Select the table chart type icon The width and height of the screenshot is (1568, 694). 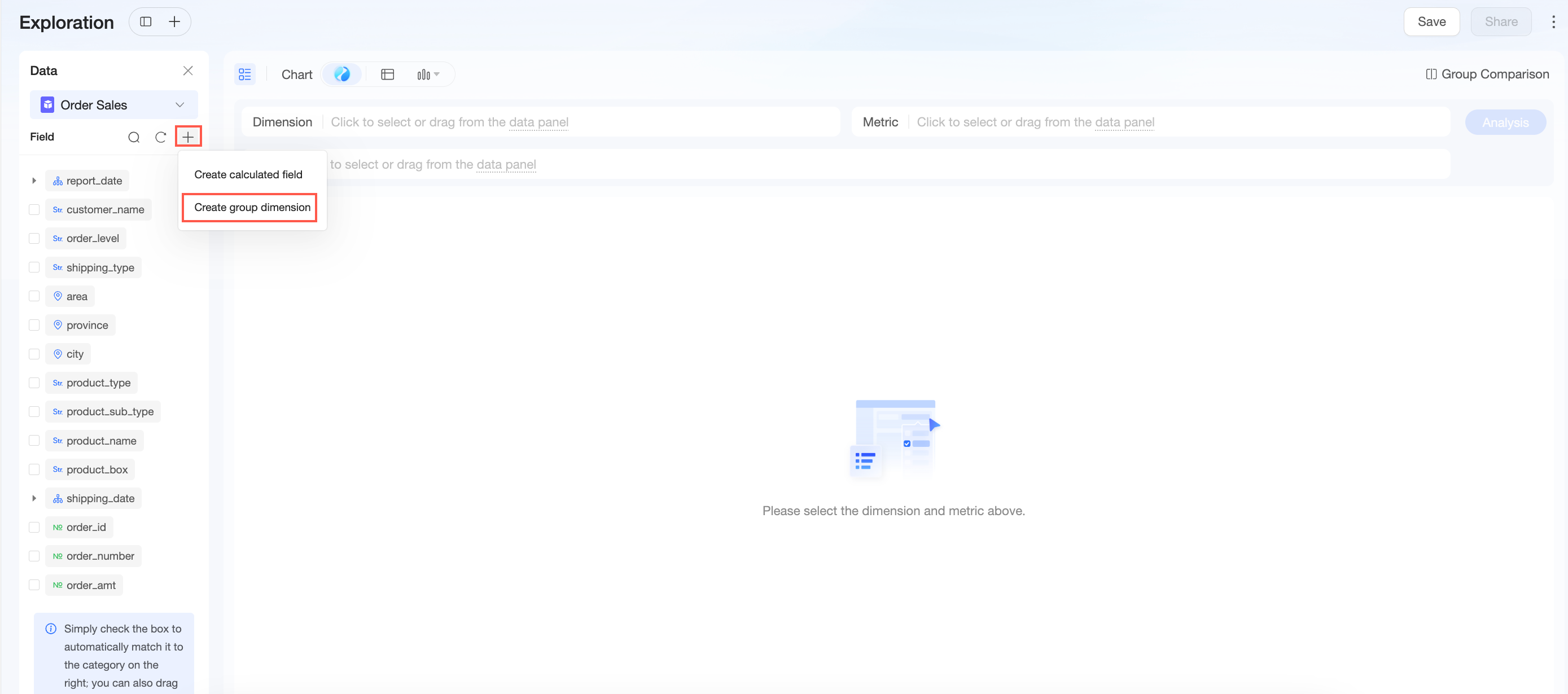coord(388,74)
